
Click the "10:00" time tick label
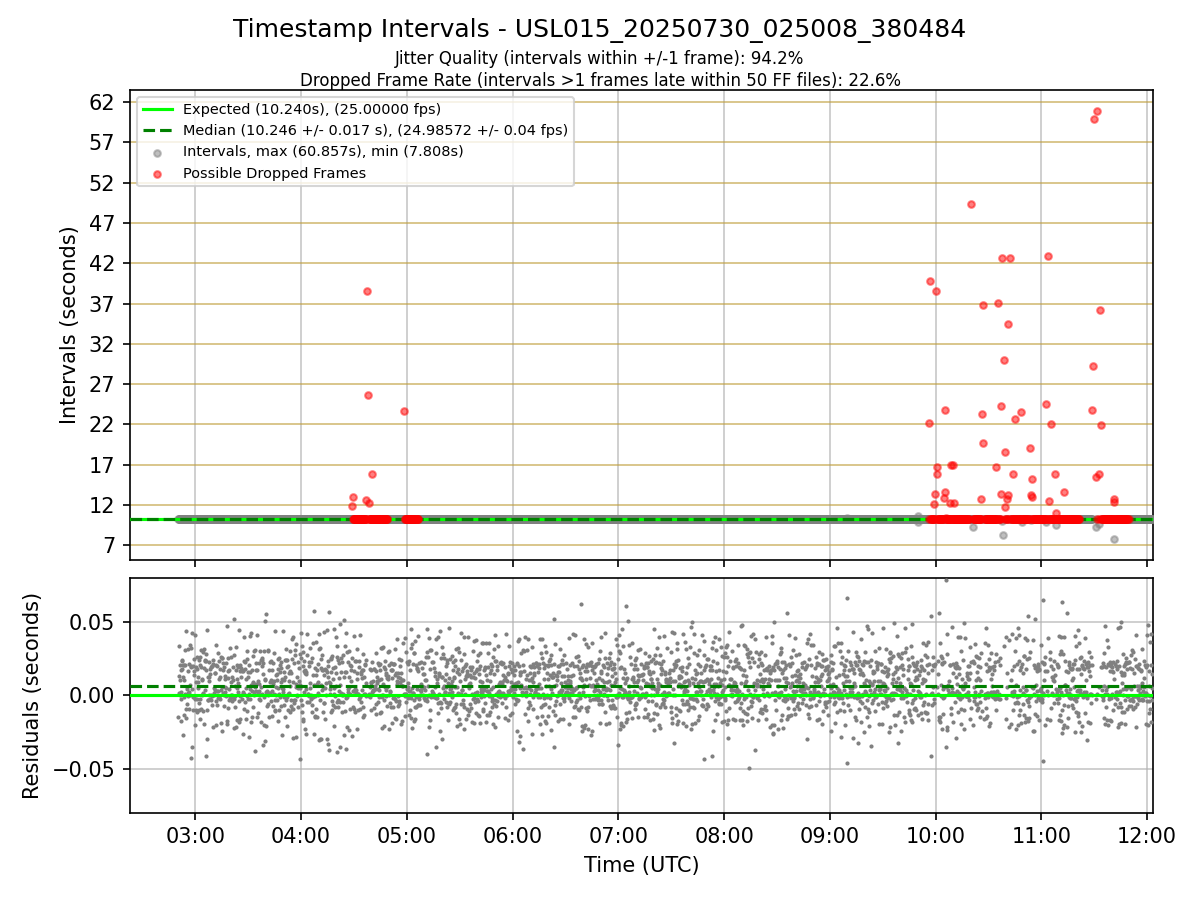coord(936,836)
